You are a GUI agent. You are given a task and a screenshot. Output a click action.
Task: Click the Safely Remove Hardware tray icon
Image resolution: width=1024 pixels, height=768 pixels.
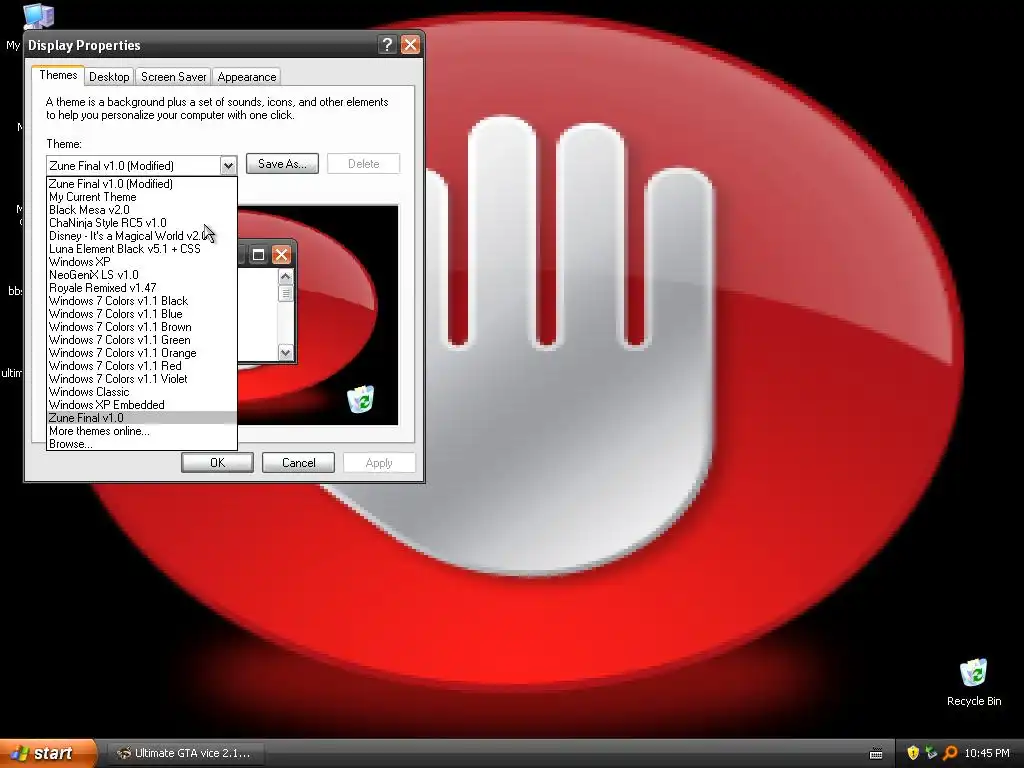coord(931,753)
